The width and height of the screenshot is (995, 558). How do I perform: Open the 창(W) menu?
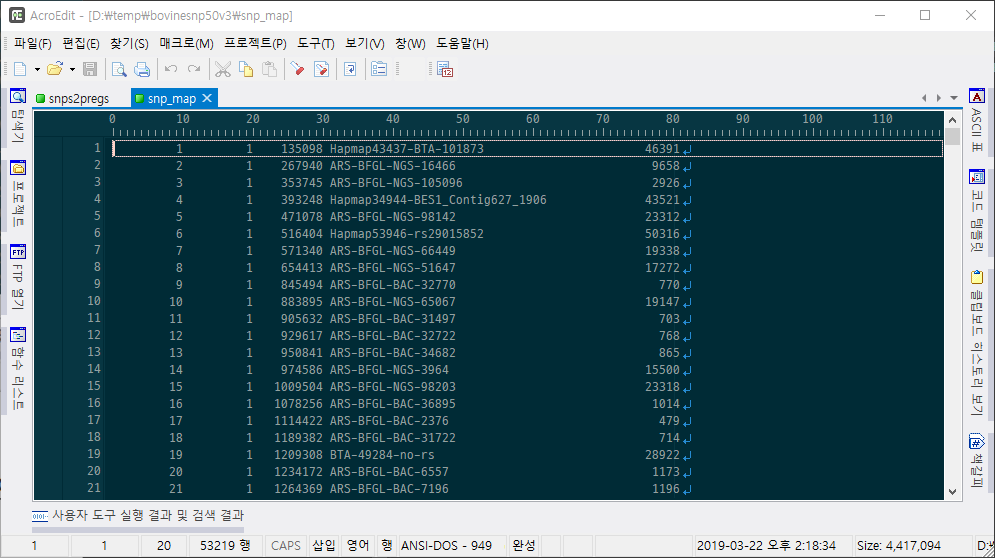(x=410, y=43)
